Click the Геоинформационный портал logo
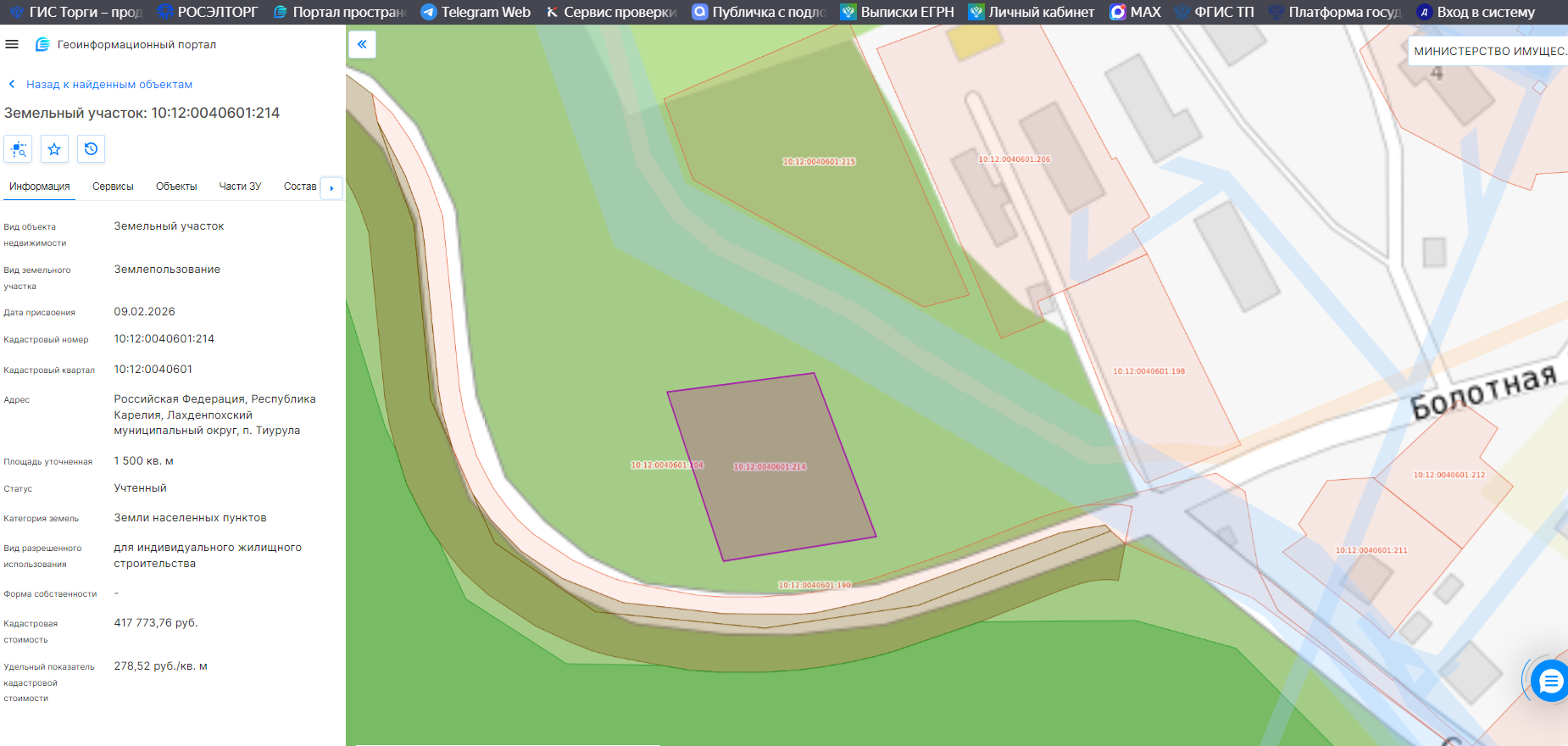 click(x=125, y=44)
